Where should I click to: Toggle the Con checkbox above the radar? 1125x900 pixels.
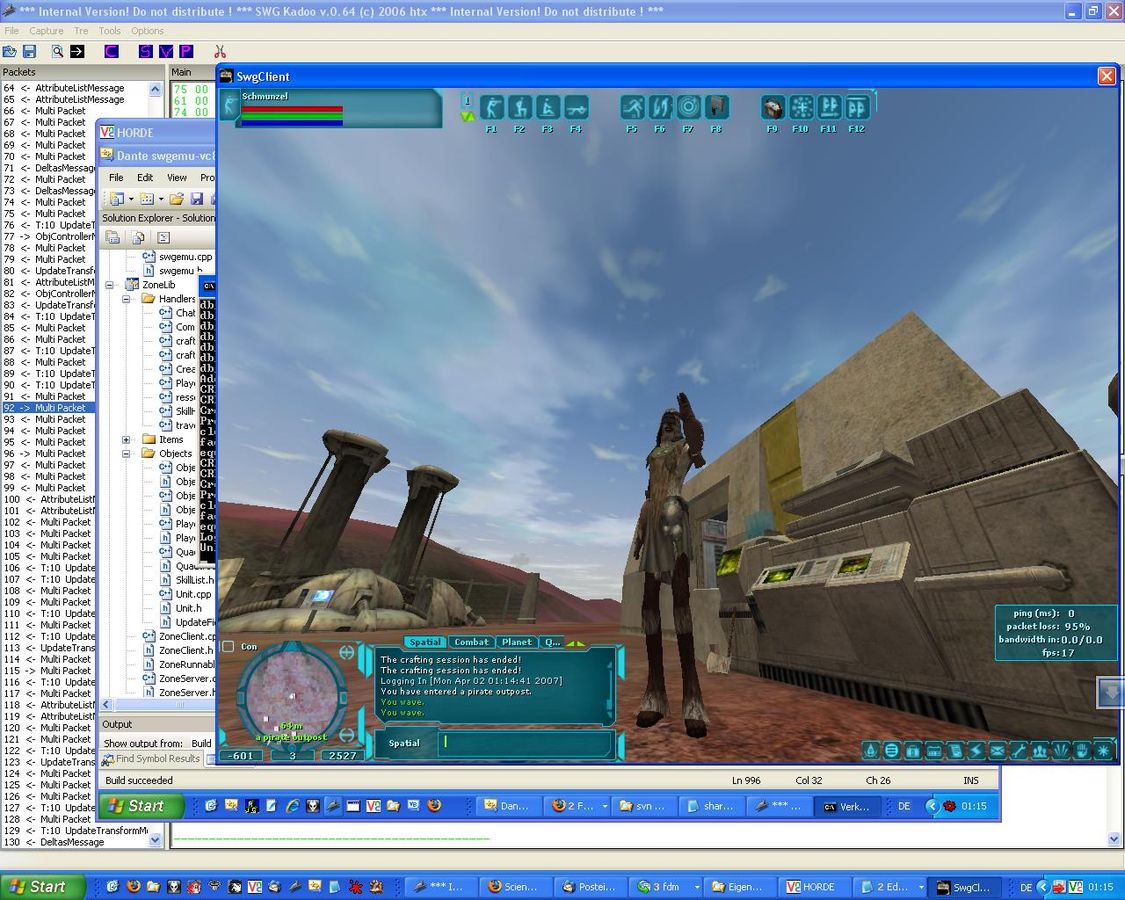click(228, 647)
